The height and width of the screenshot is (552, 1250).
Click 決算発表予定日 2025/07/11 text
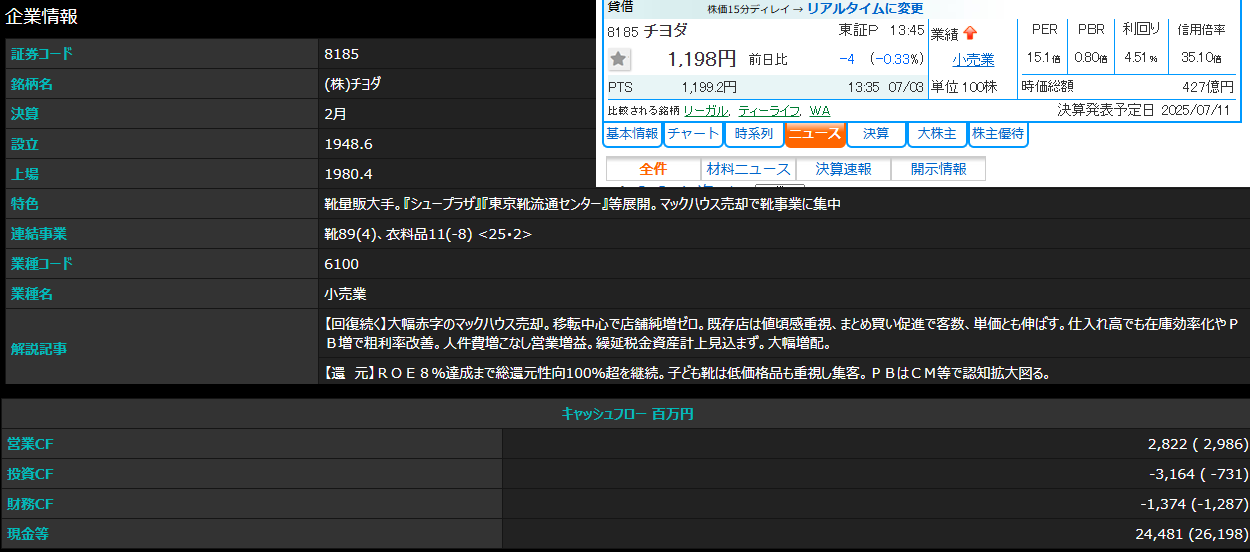coord(1143,110)
